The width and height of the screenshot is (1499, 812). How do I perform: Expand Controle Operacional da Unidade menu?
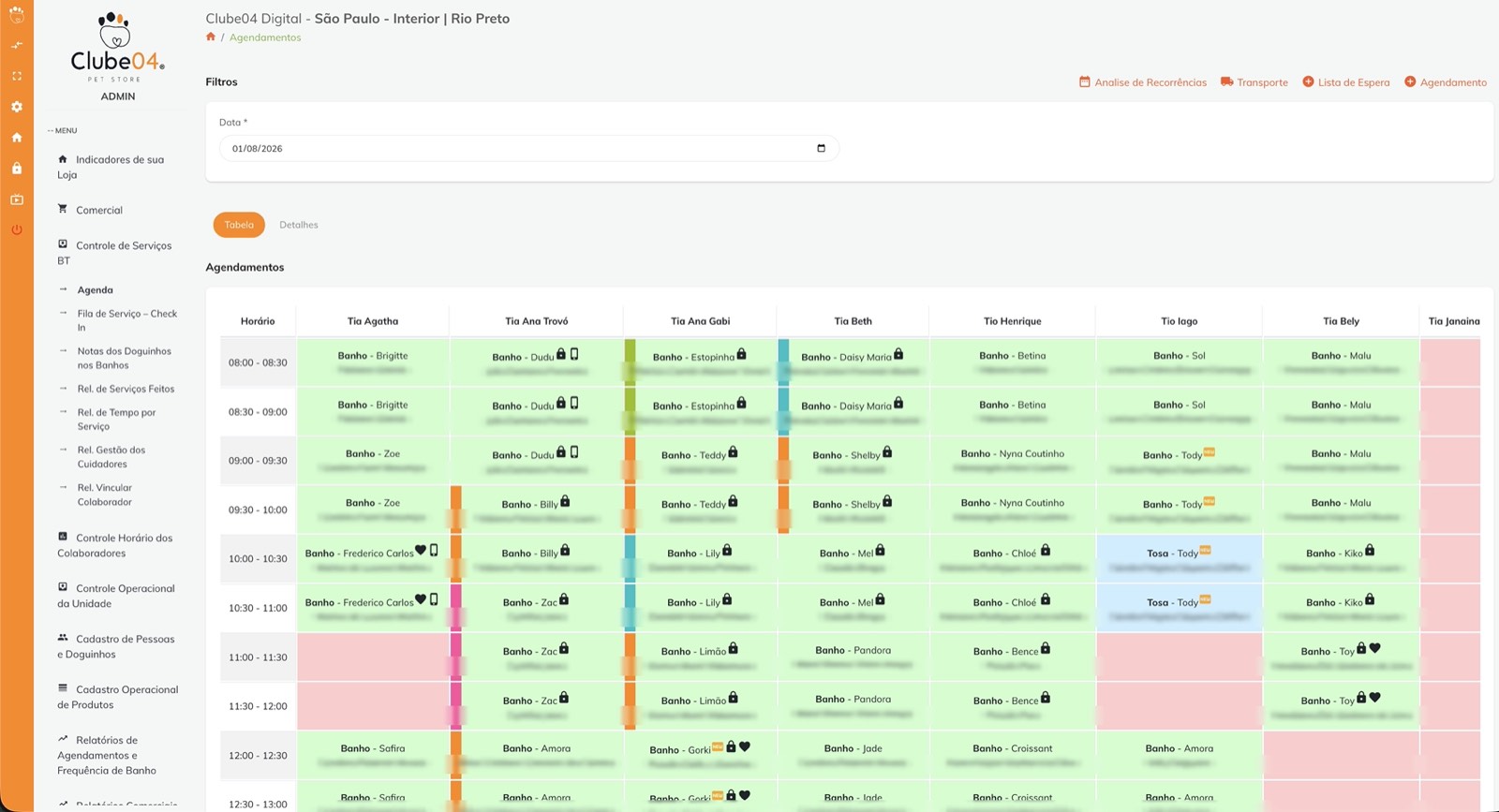(x=116, y=596)
